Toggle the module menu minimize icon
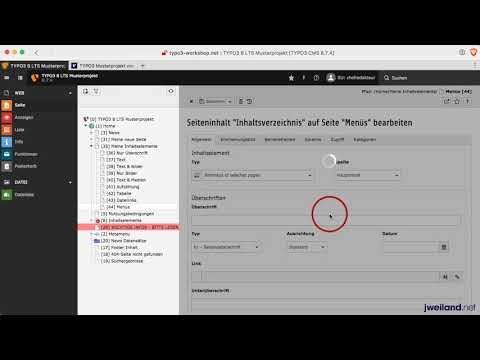Screen dimensions: 480x360 pyautogui.click(x=7, y=78)
